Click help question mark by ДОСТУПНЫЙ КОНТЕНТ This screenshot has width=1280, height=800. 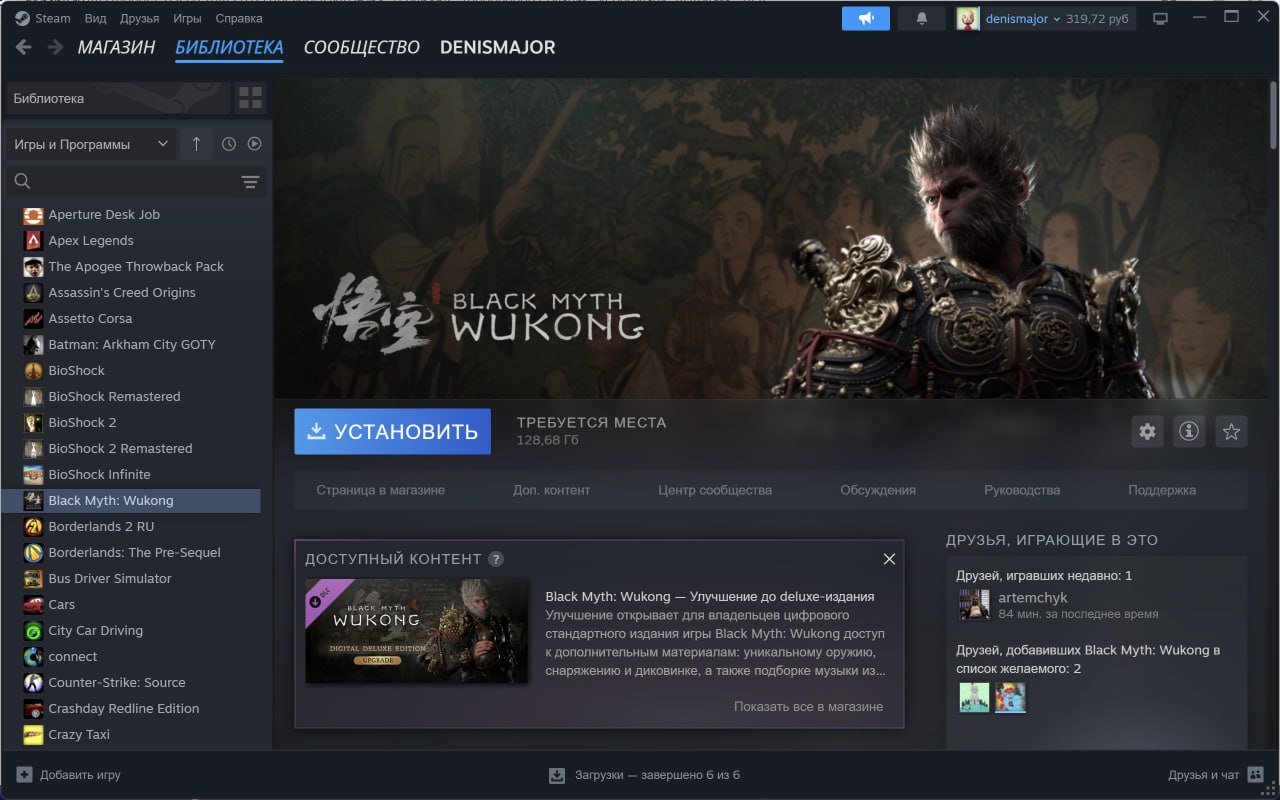coord(496,559)
